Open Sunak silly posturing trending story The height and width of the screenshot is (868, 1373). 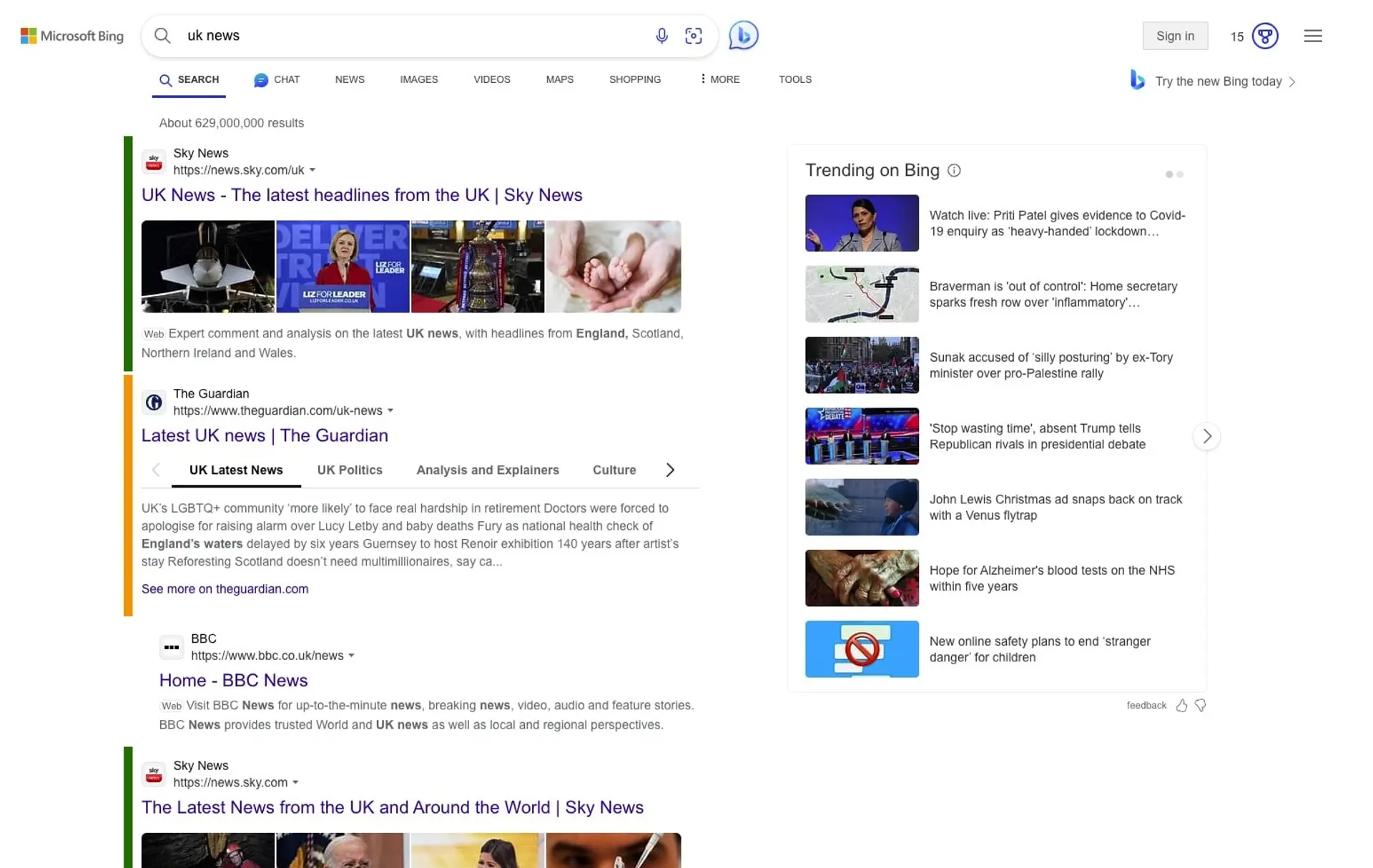pyautogui.click(x=1051, y=365)
